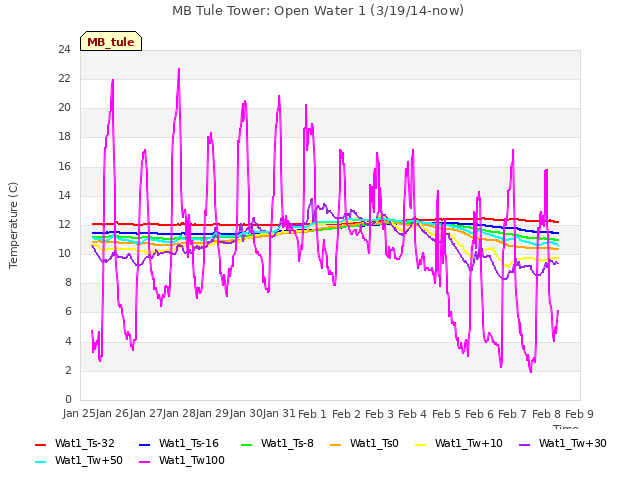
Task: Select the Wat1_Ts0 legend label
Action: click(x=374, y=444)
